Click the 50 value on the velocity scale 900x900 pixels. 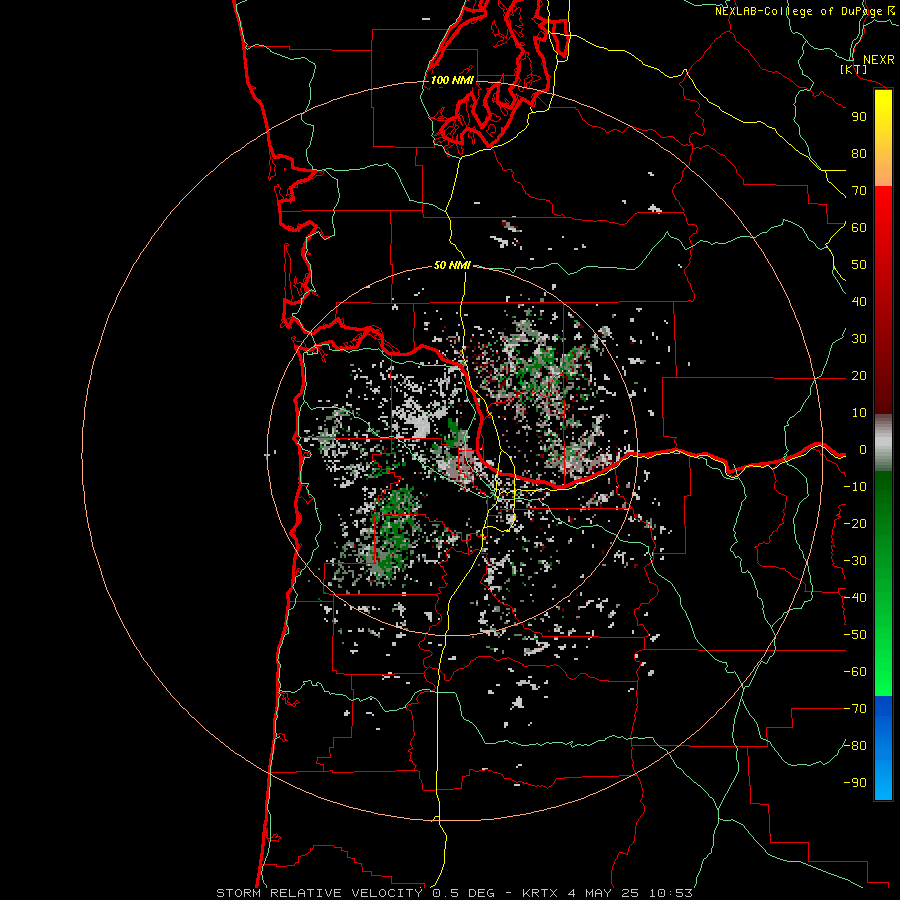tap(859, 265)
